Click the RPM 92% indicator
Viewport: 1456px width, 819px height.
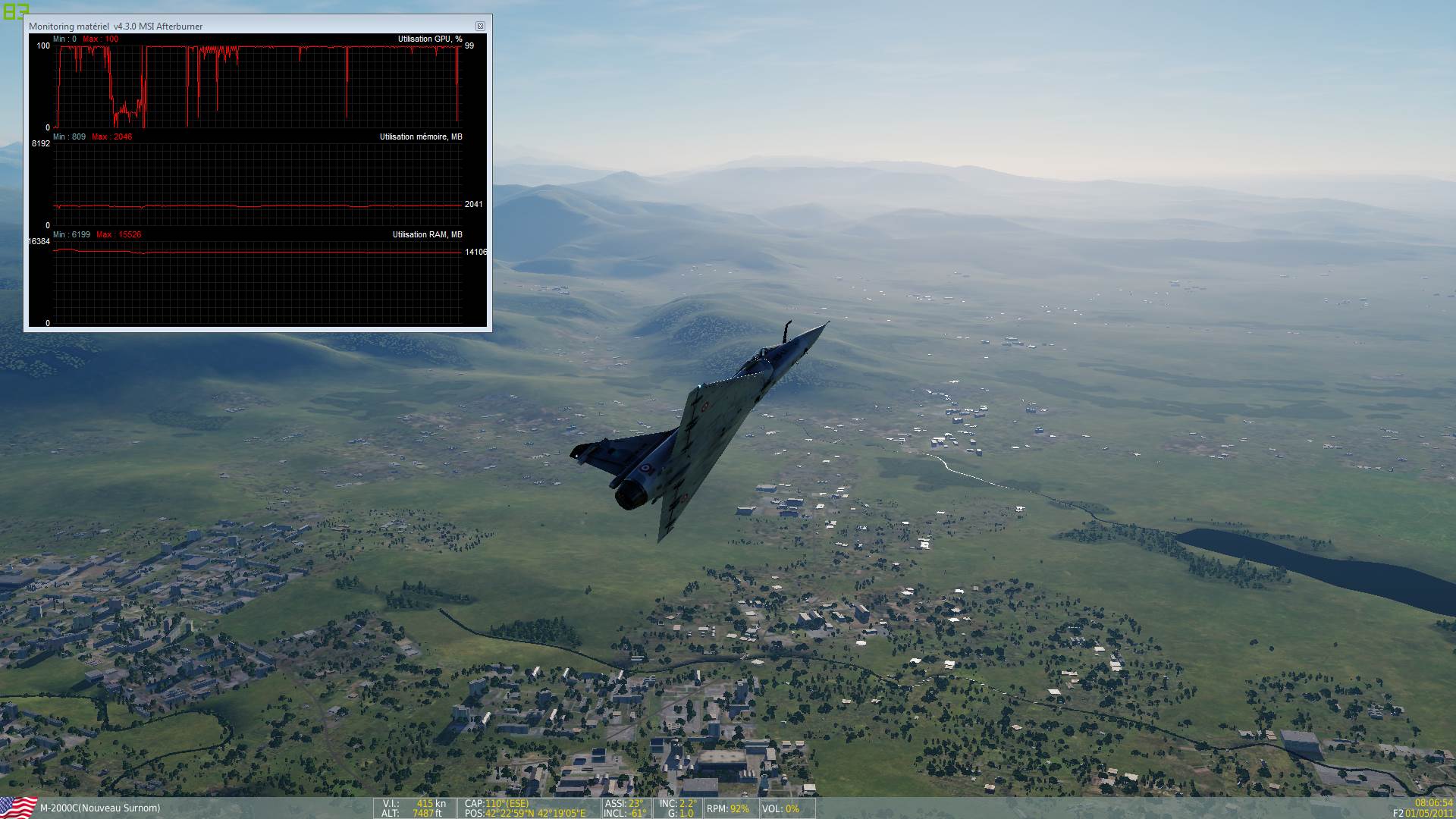[727, 809]
